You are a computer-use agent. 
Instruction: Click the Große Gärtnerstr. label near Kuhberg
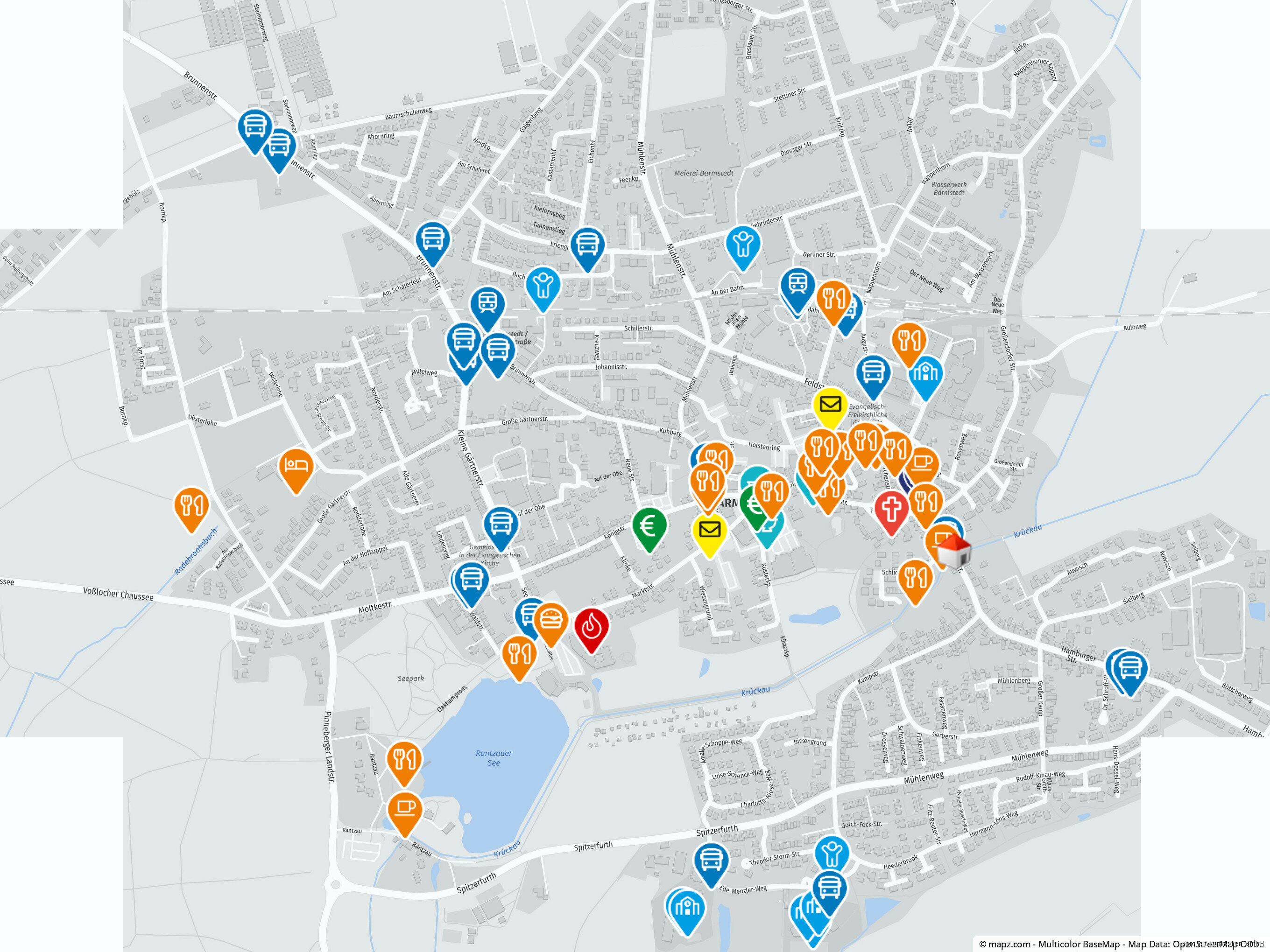point(525,420)
